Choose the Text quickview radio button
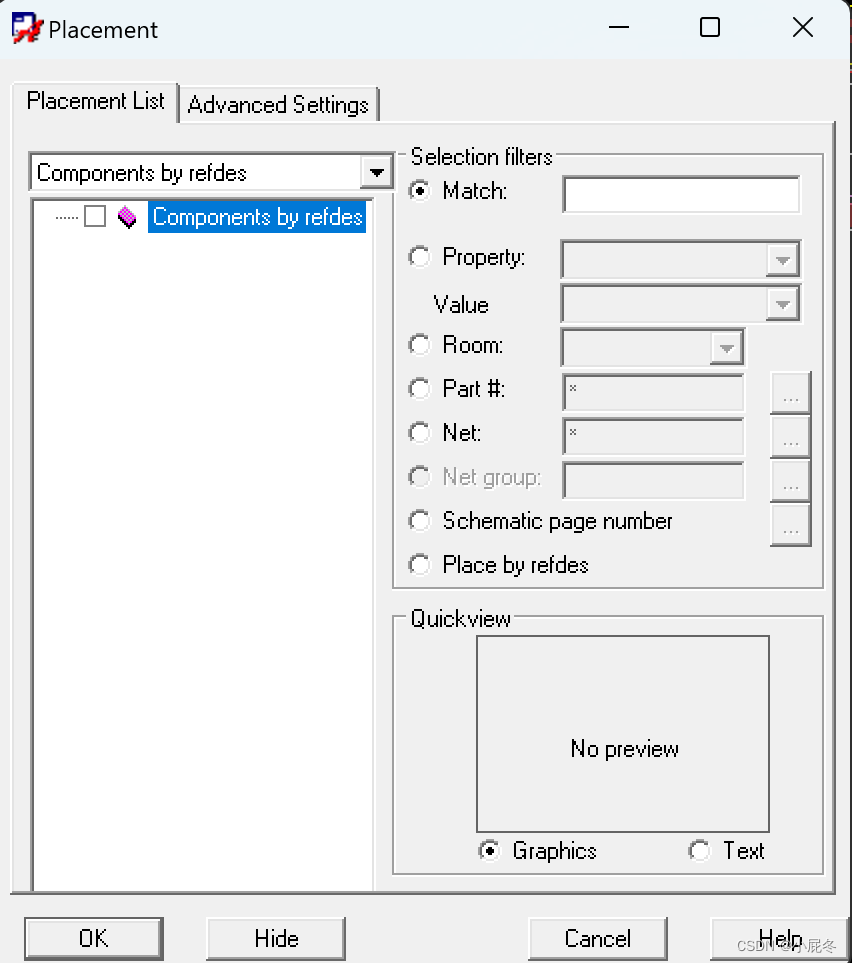Image resolution: width=852 pixels, height=963 pixels. tap(699, 851)
